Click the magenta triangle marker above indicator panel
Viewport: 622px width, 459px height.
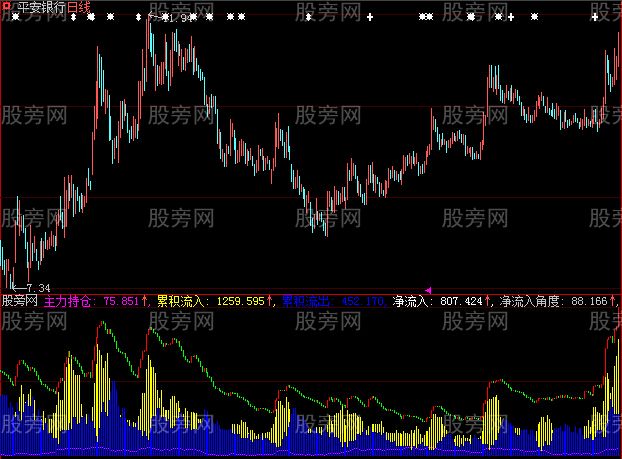coord(429,289)
